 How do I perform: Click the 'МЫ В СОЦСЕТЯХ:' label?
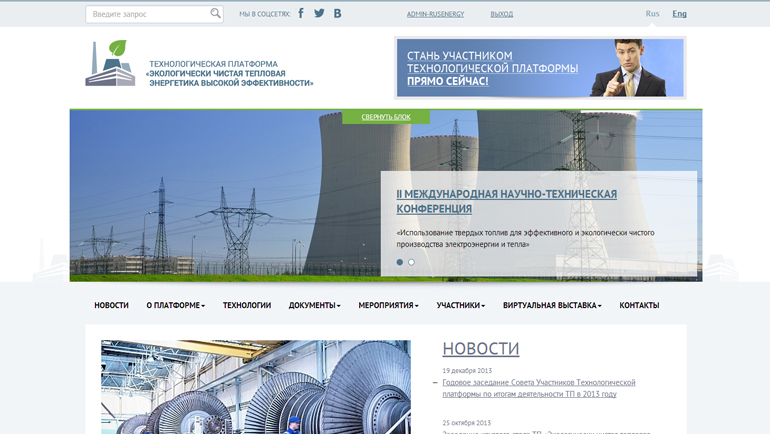coord(265,14)
